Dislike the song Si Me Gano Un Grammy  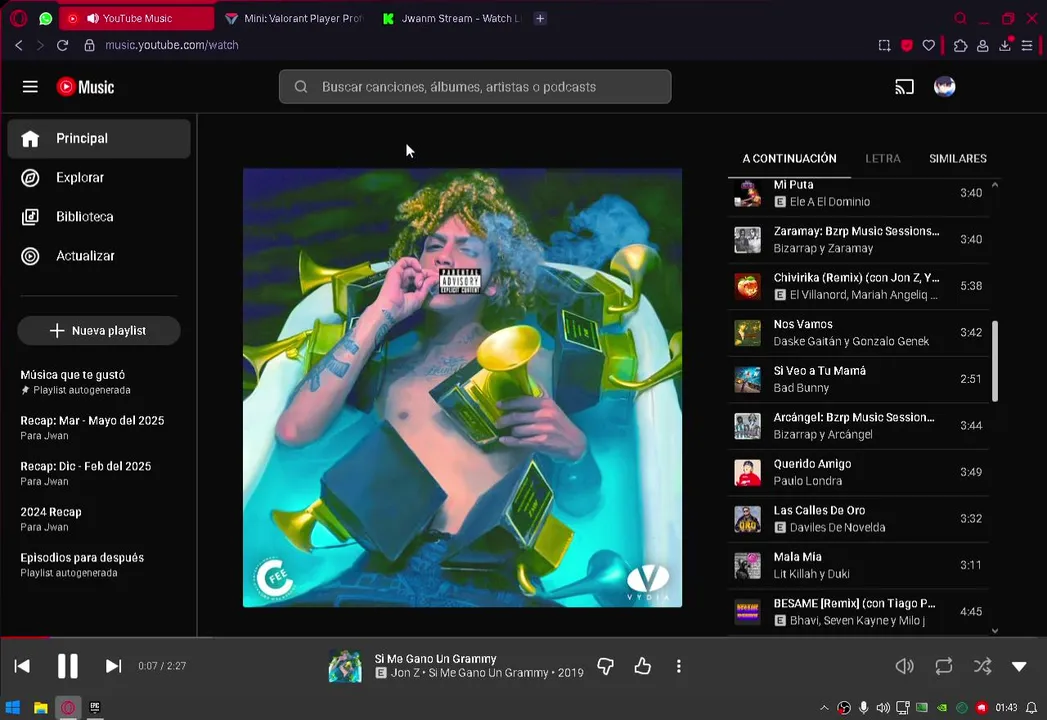coord(606,666)
